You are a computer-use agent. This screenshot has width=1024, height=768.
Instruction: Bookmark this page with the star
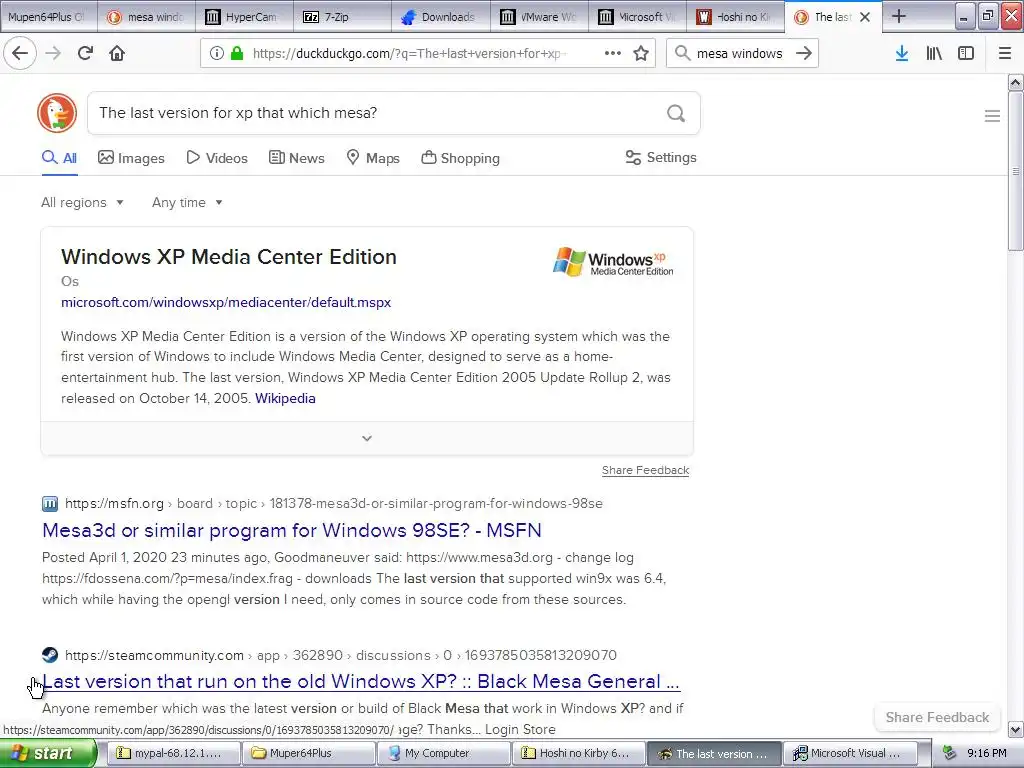pyautogui.click(x=641, y=53)
